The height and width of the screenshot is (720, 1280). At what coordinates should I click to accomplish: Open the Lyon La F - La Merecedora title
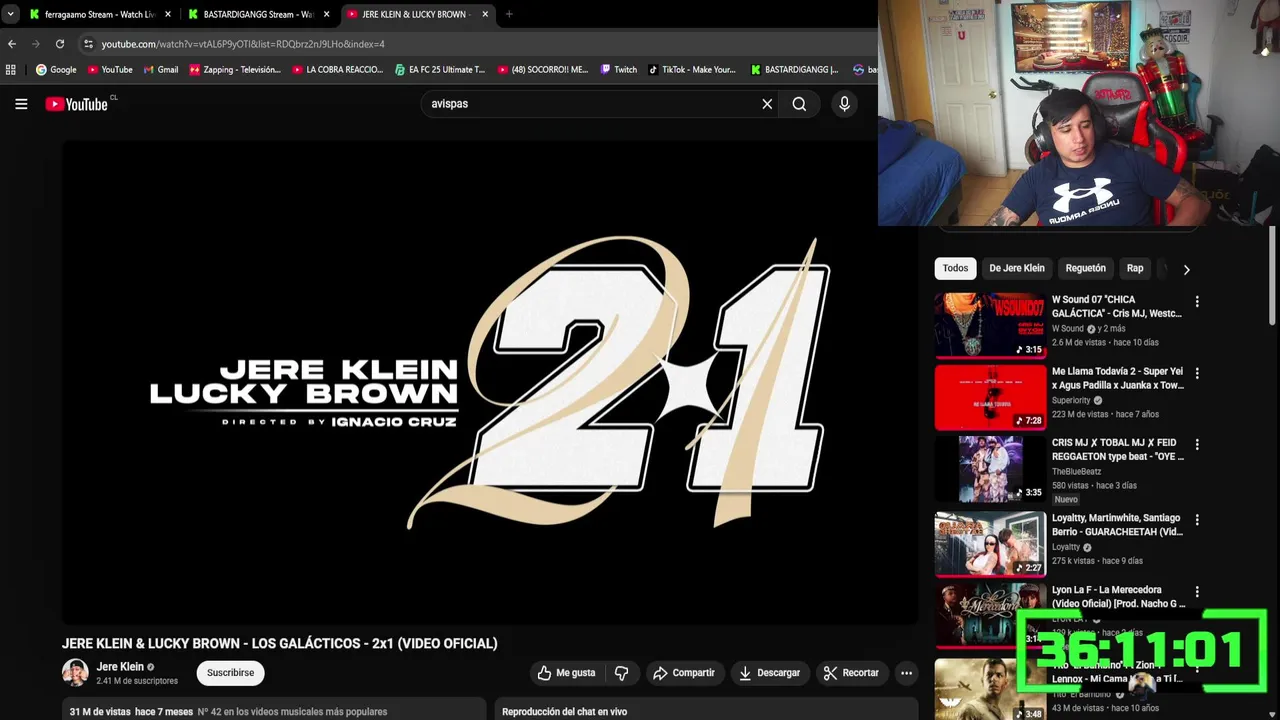pos(1118,597)
